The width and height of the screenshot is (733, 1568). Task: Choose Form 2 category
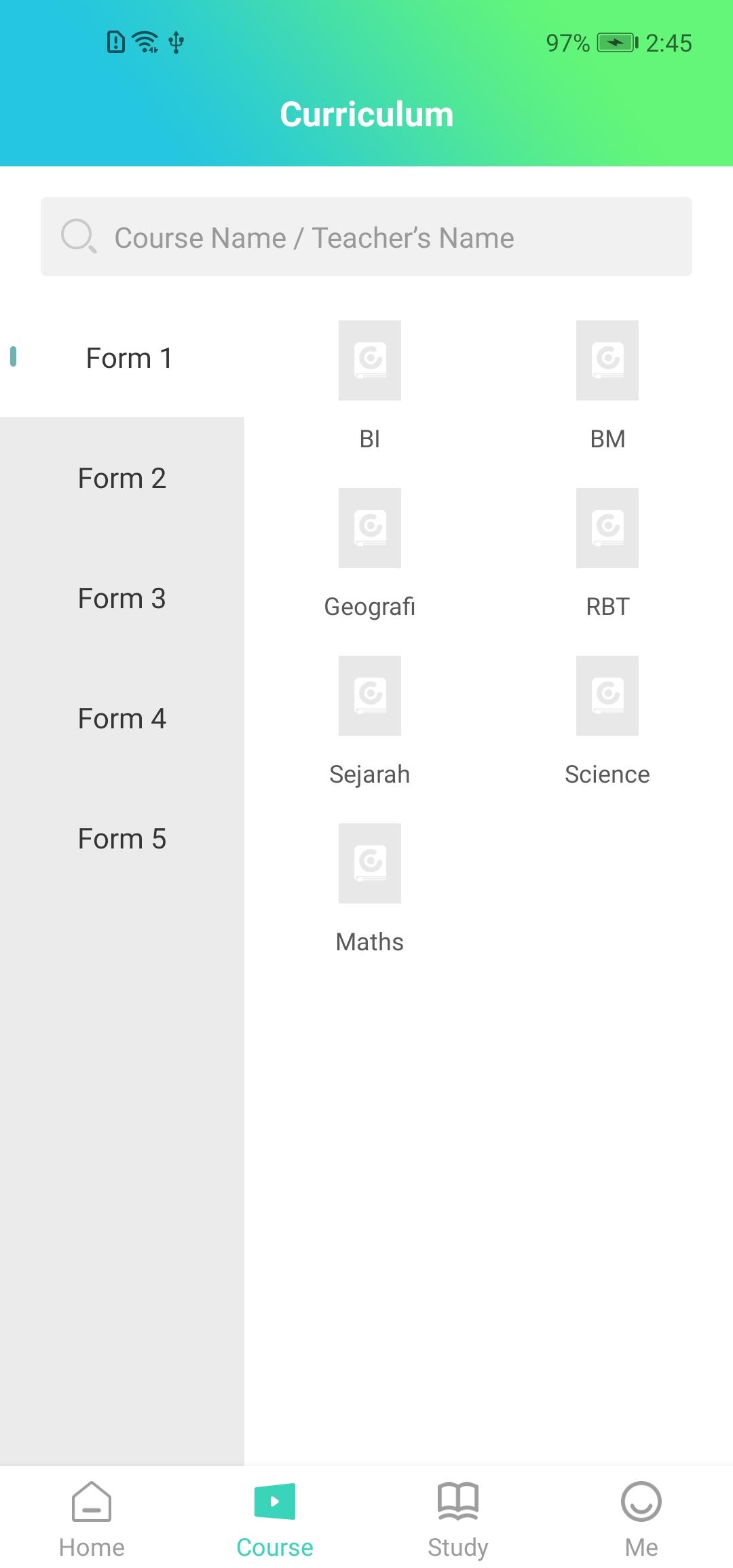[x=122, y=478]
